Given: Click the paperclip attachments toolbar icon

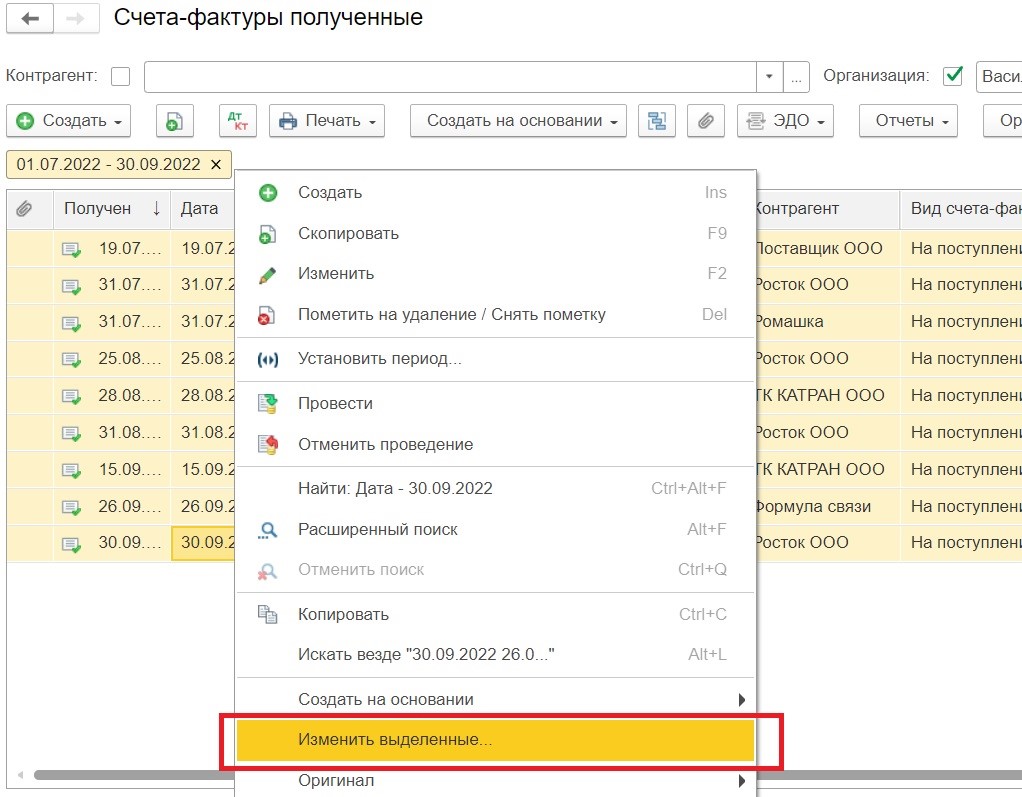Looking at the screenshot, I should click(x=706, y=121).
